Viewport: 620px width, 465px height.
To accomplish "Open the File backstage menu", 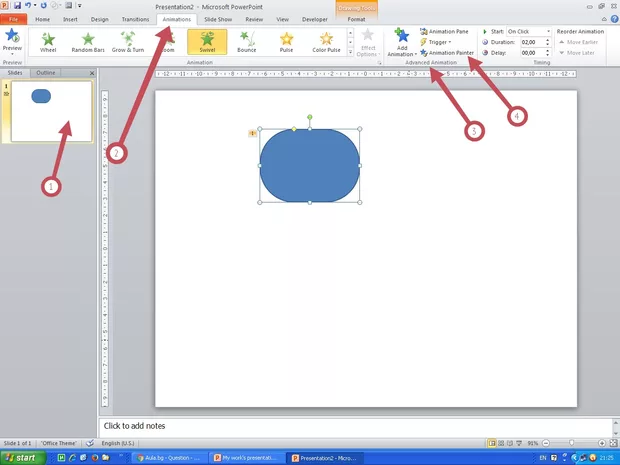I will [x=13, y=19].
